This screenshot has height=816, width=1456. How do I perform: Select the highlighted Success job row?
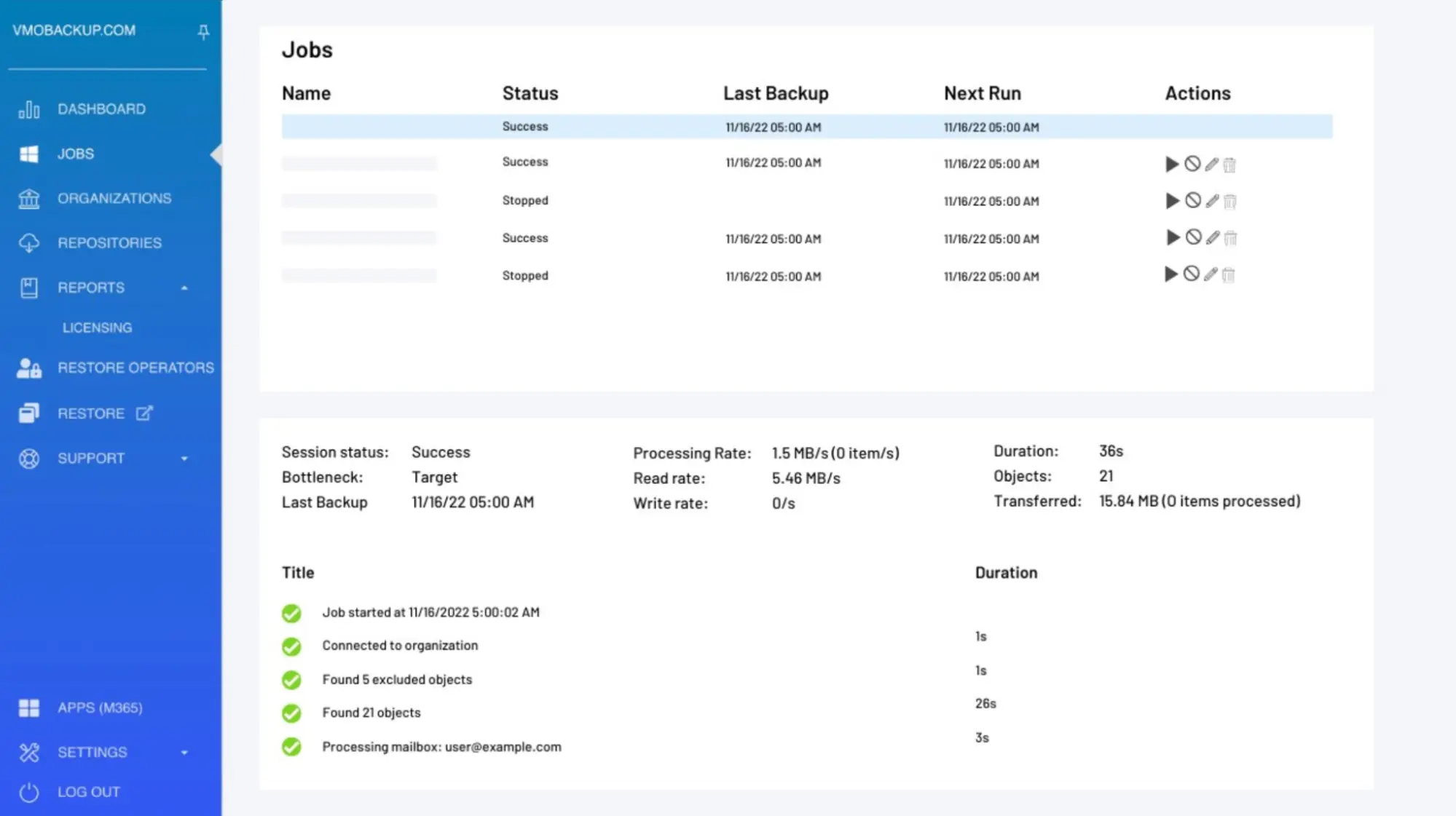click(x=807, y=127)
